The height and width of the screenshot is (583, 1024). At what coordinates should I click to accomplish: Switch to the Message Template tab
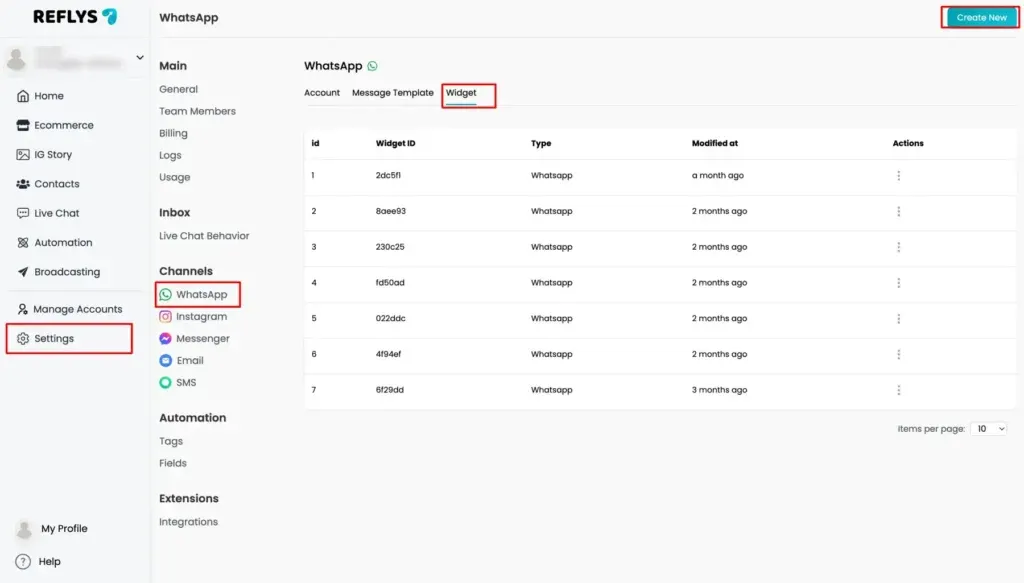[x=392, y=93]
